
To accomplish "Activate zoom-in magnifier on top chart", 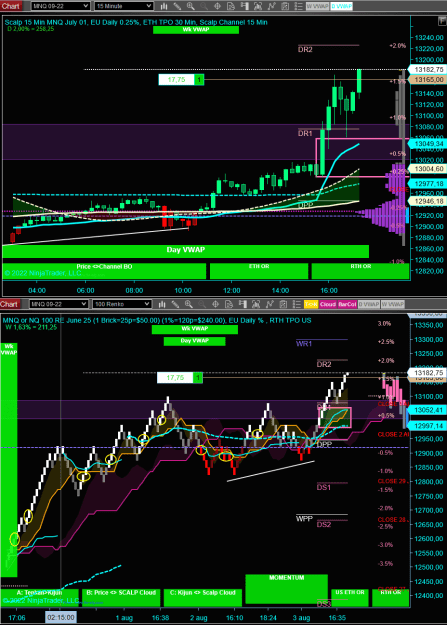I will tap(191, 6).
